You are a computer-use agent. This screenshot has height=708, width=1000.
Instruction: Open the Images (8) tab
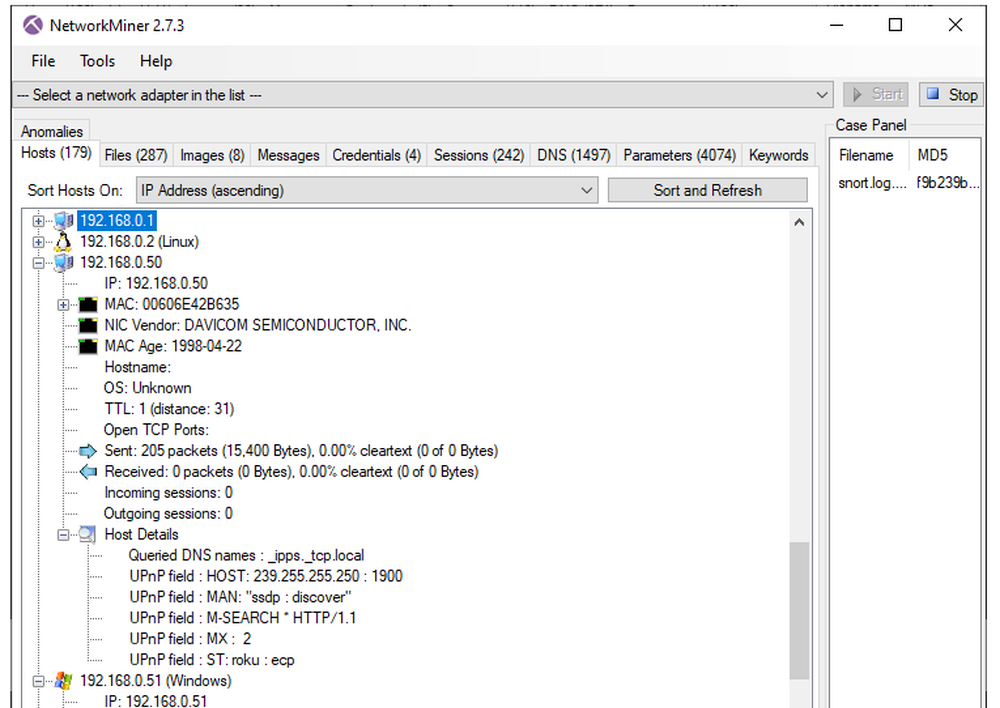tap(212, 155)
